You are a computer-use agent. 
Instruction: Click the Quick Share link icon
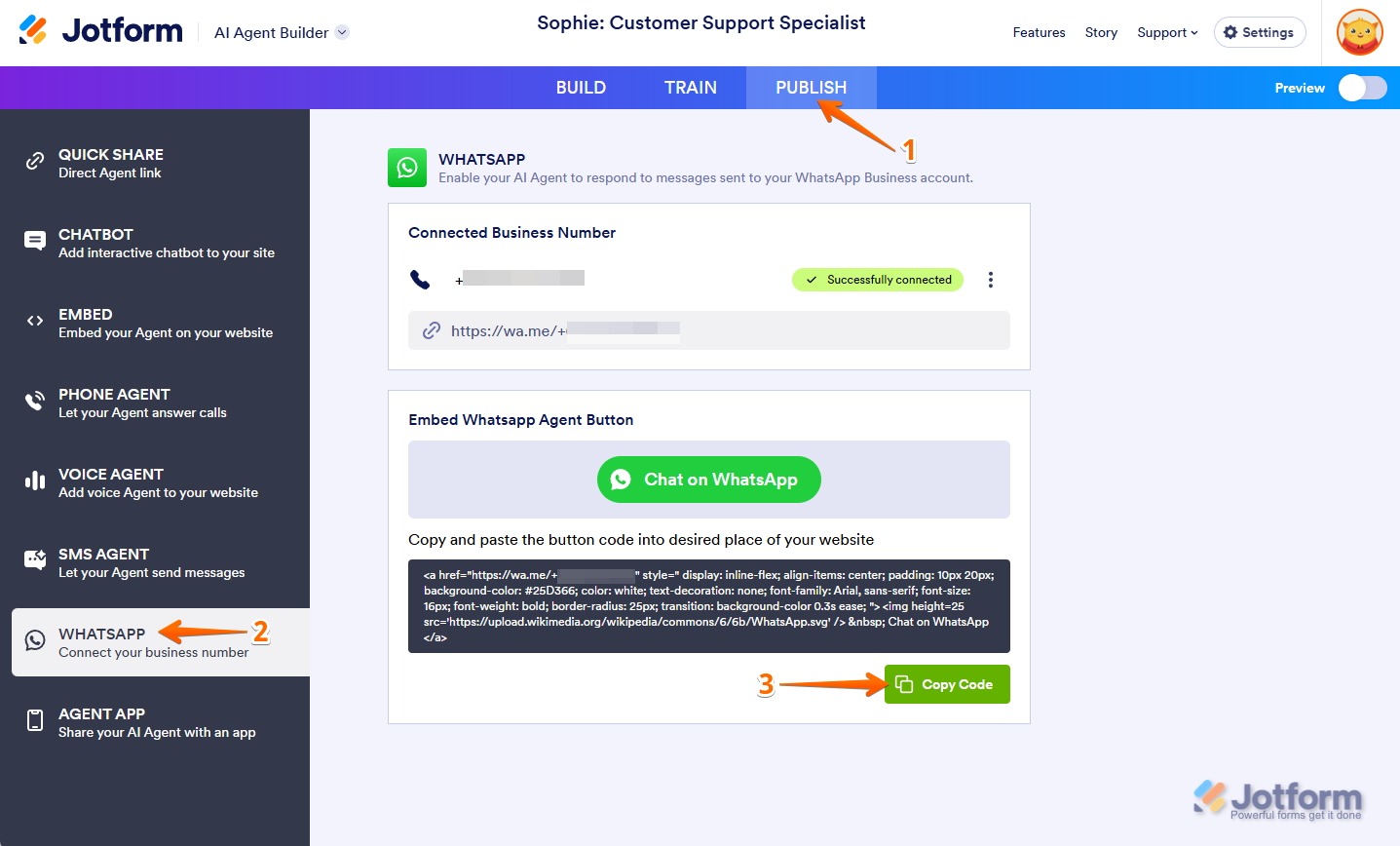coord(35,162)
